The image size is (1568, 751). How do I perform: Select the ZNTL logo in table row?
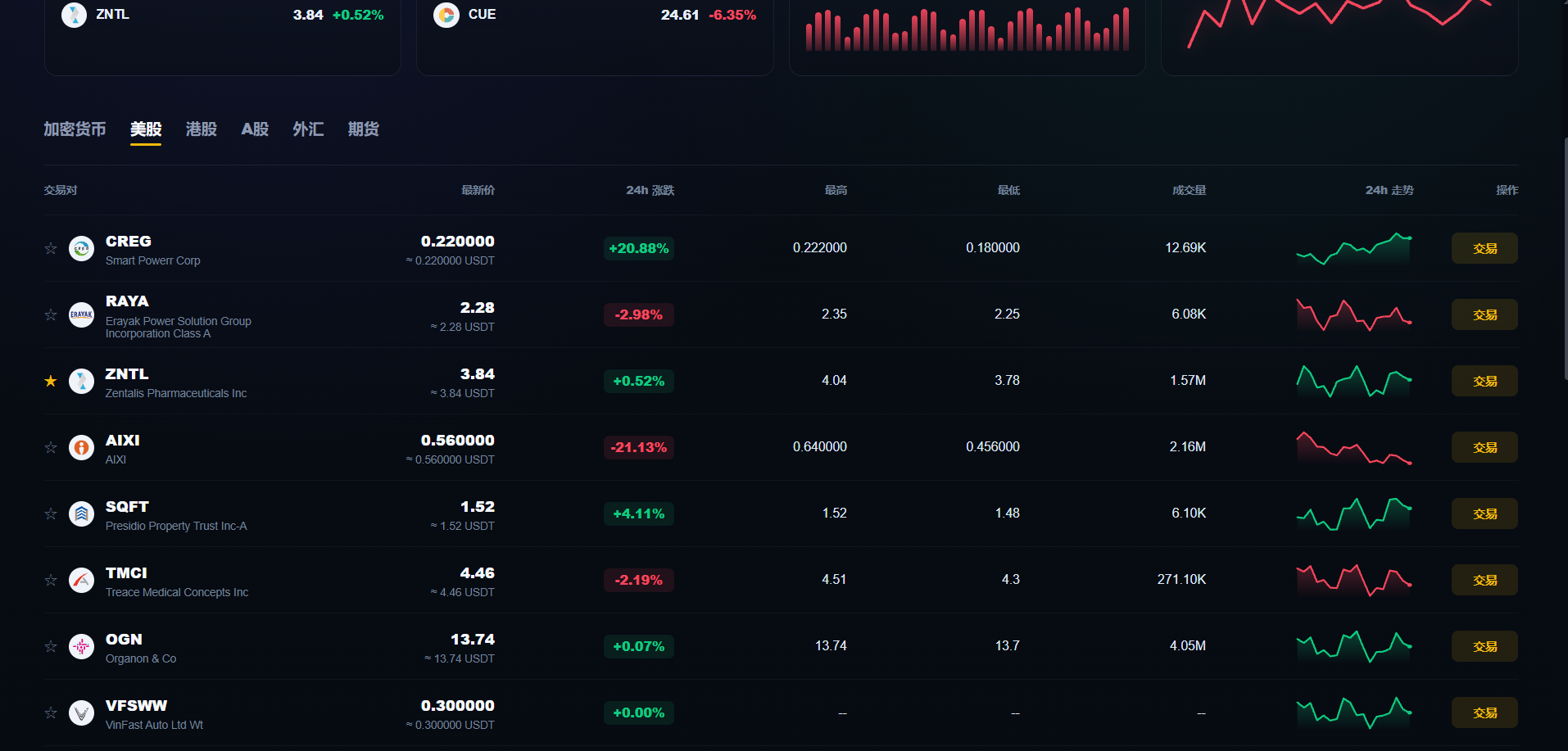click(x=81, y=381)
